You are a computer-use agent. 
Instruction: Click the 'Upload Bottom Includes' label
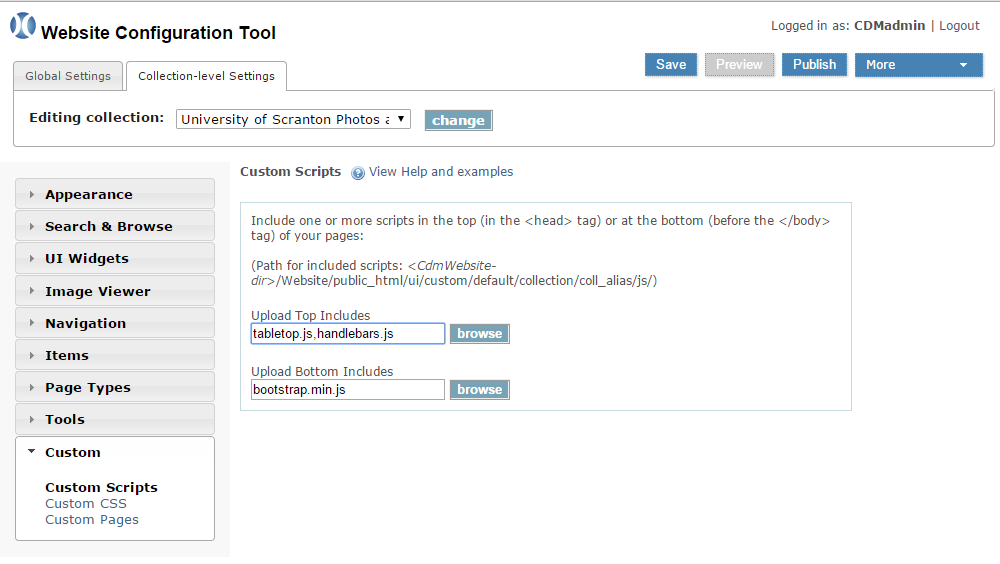point(322,371)
